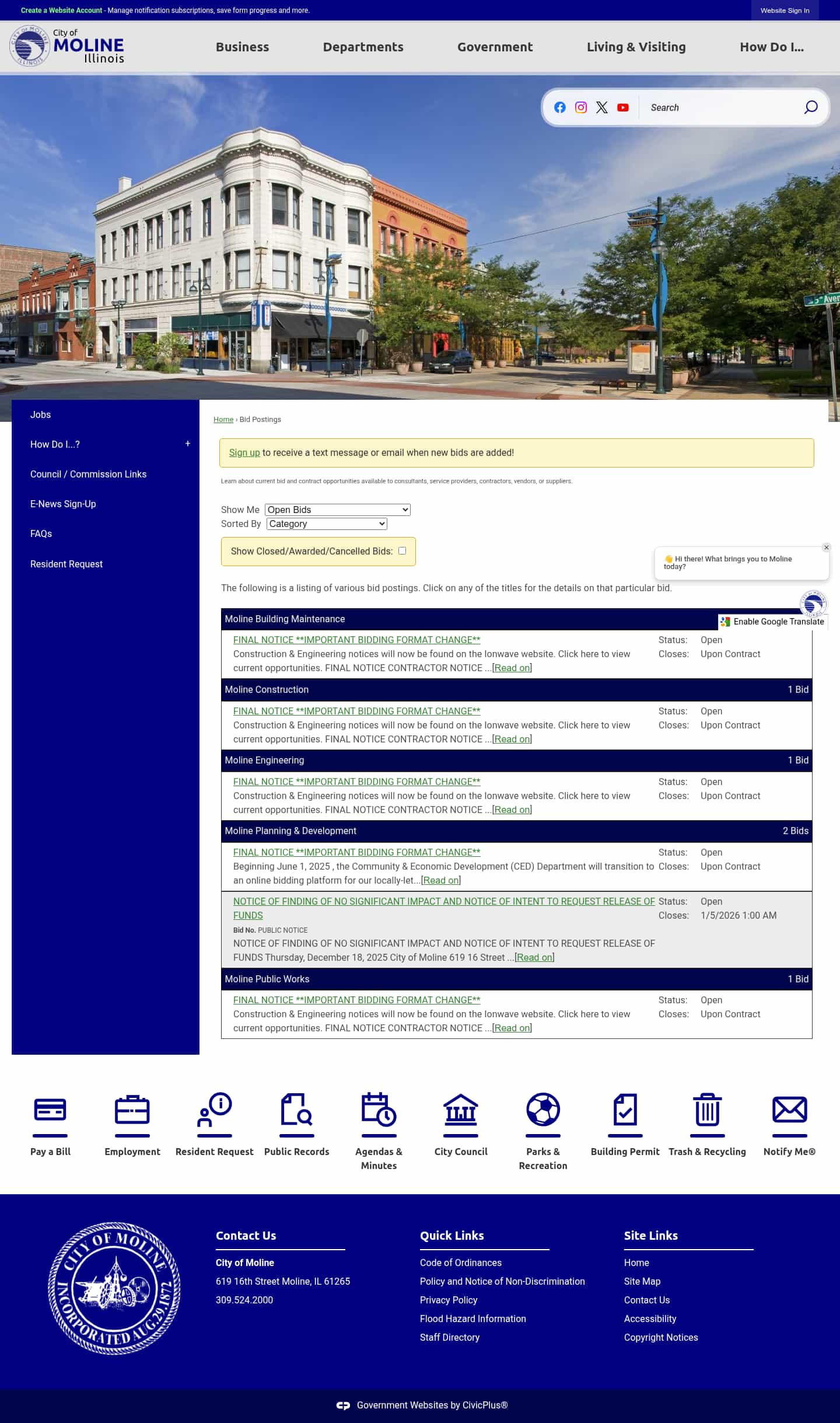Open the Sorted By dropdown

327,524
